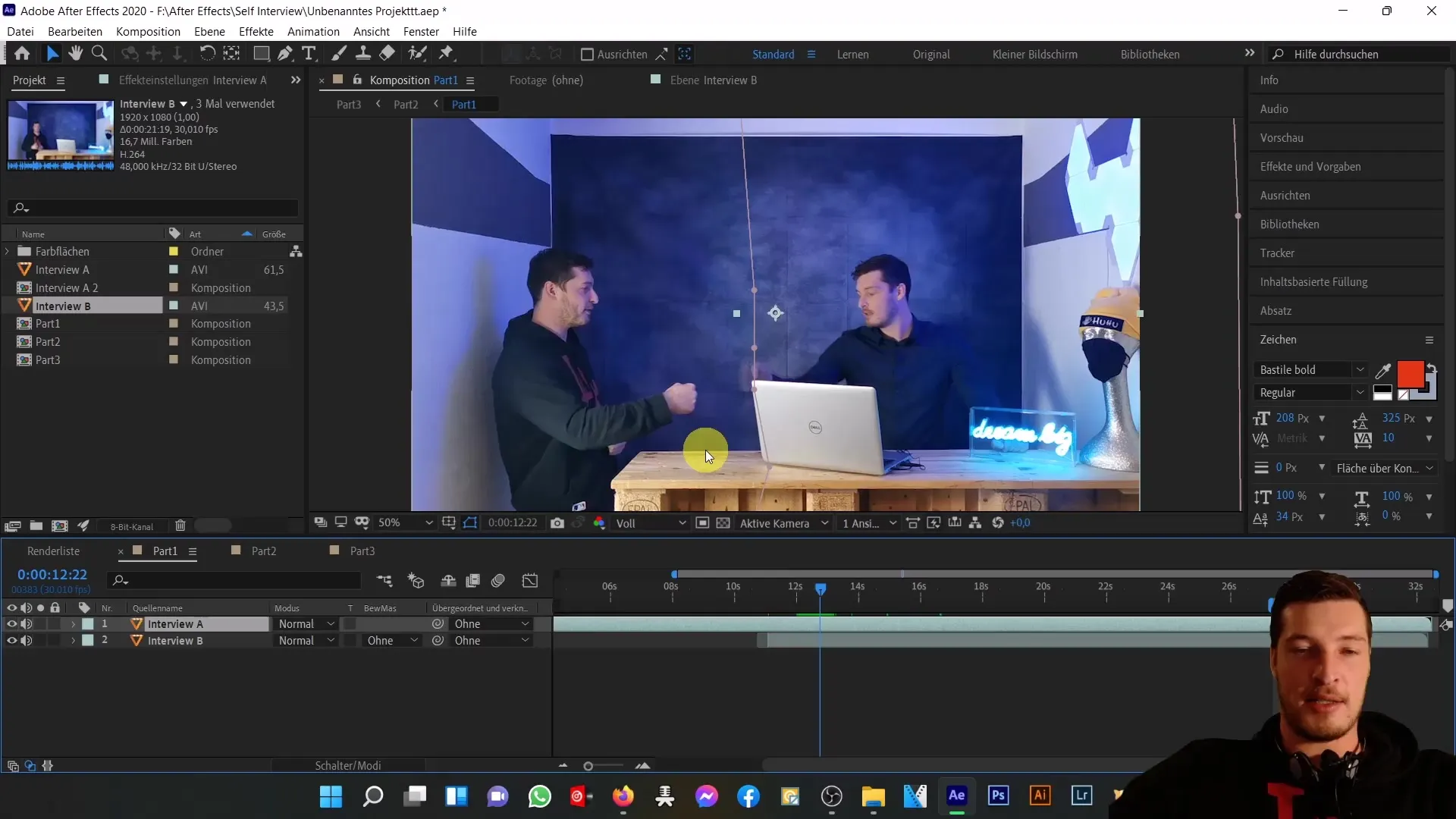Select the Hand tool
This screenshot has width=1456, height=819.
(75, 54)
